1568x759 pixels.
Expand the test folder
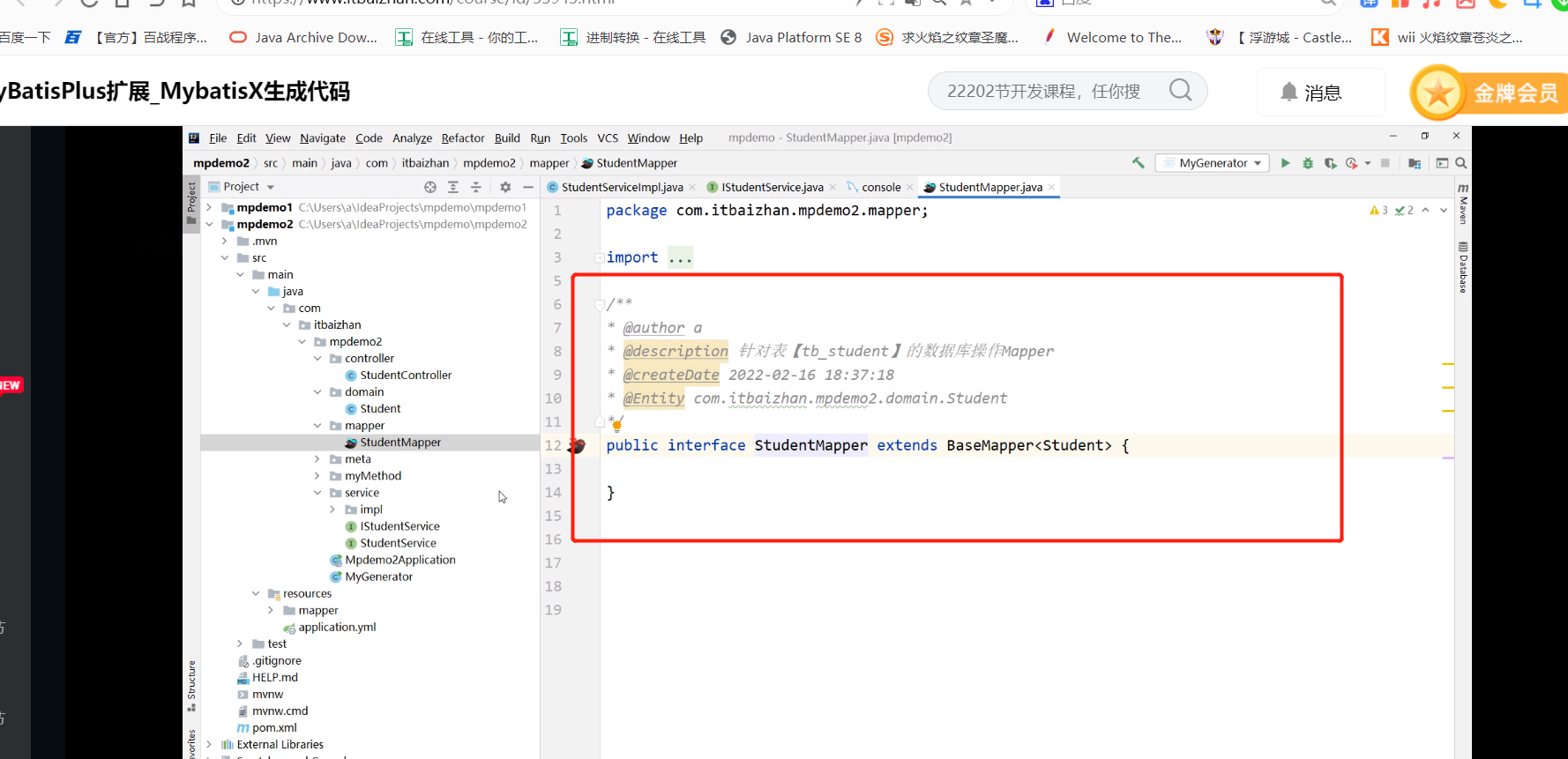pyautogui.click(x=240, y=644)
